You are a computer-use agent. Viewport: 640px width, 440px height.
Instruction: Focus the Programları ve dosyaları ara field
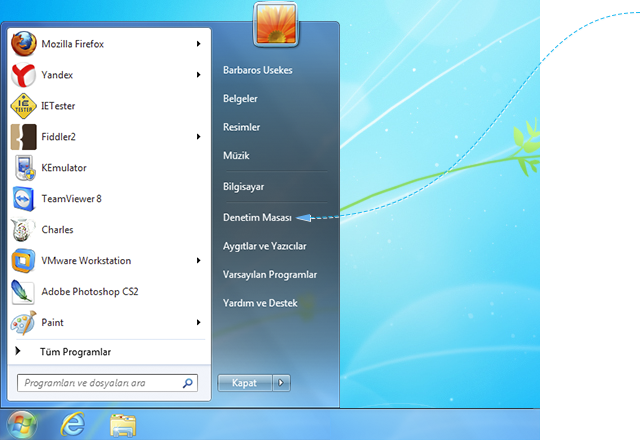(107, 383)
